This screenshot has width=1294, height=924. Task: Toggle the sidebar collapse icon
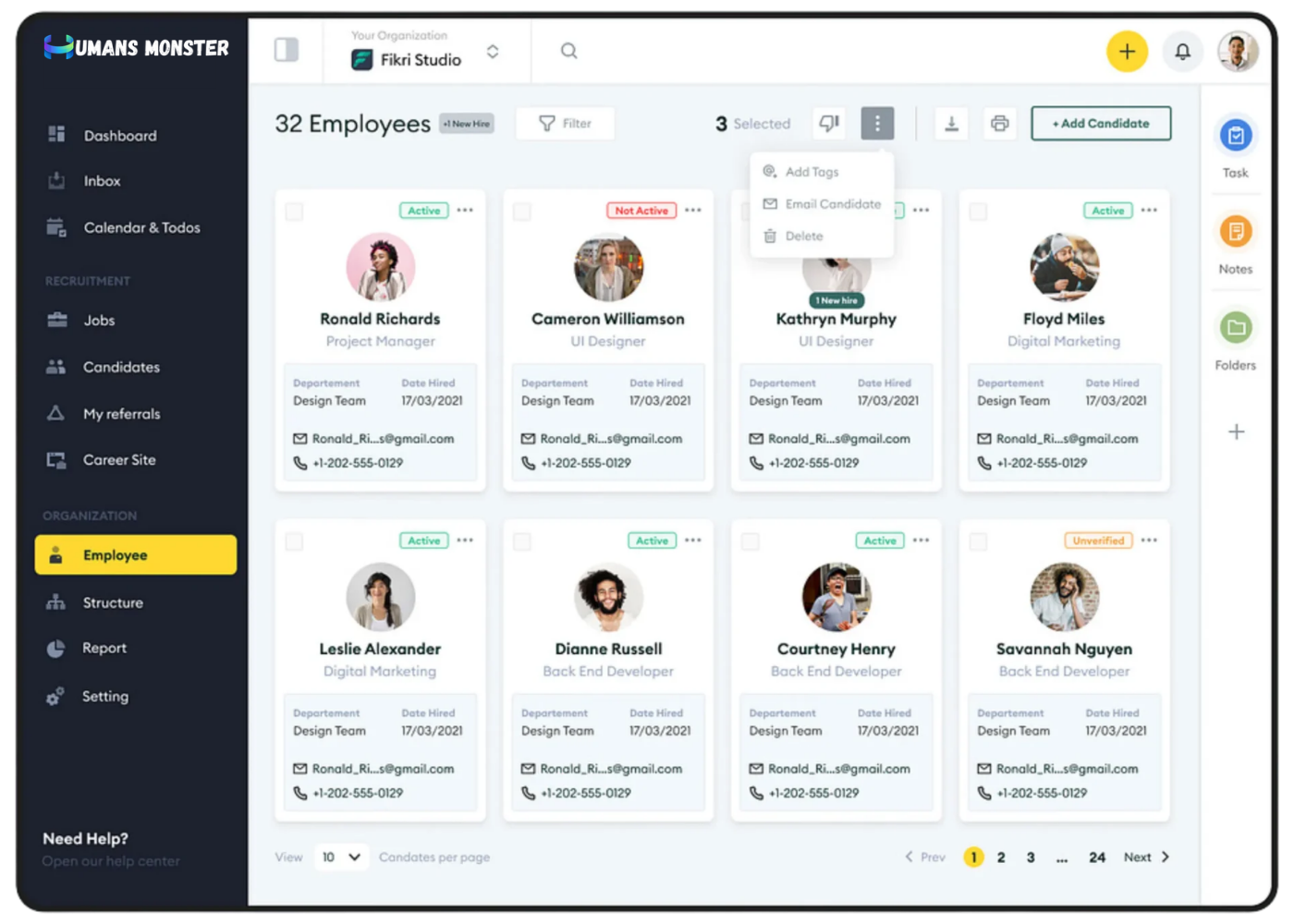(287, 50)
